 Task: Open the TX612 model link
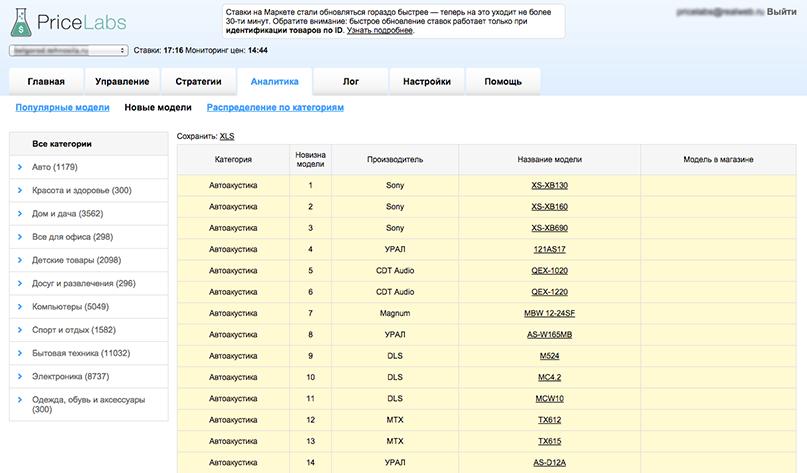click(550, 420)
